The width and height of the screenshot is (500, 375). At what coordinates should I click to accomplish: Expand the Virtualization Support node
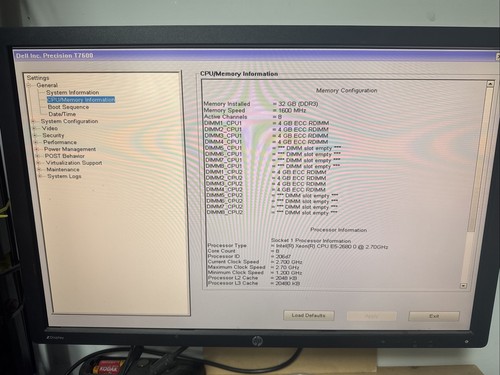[x=39, y=163]
